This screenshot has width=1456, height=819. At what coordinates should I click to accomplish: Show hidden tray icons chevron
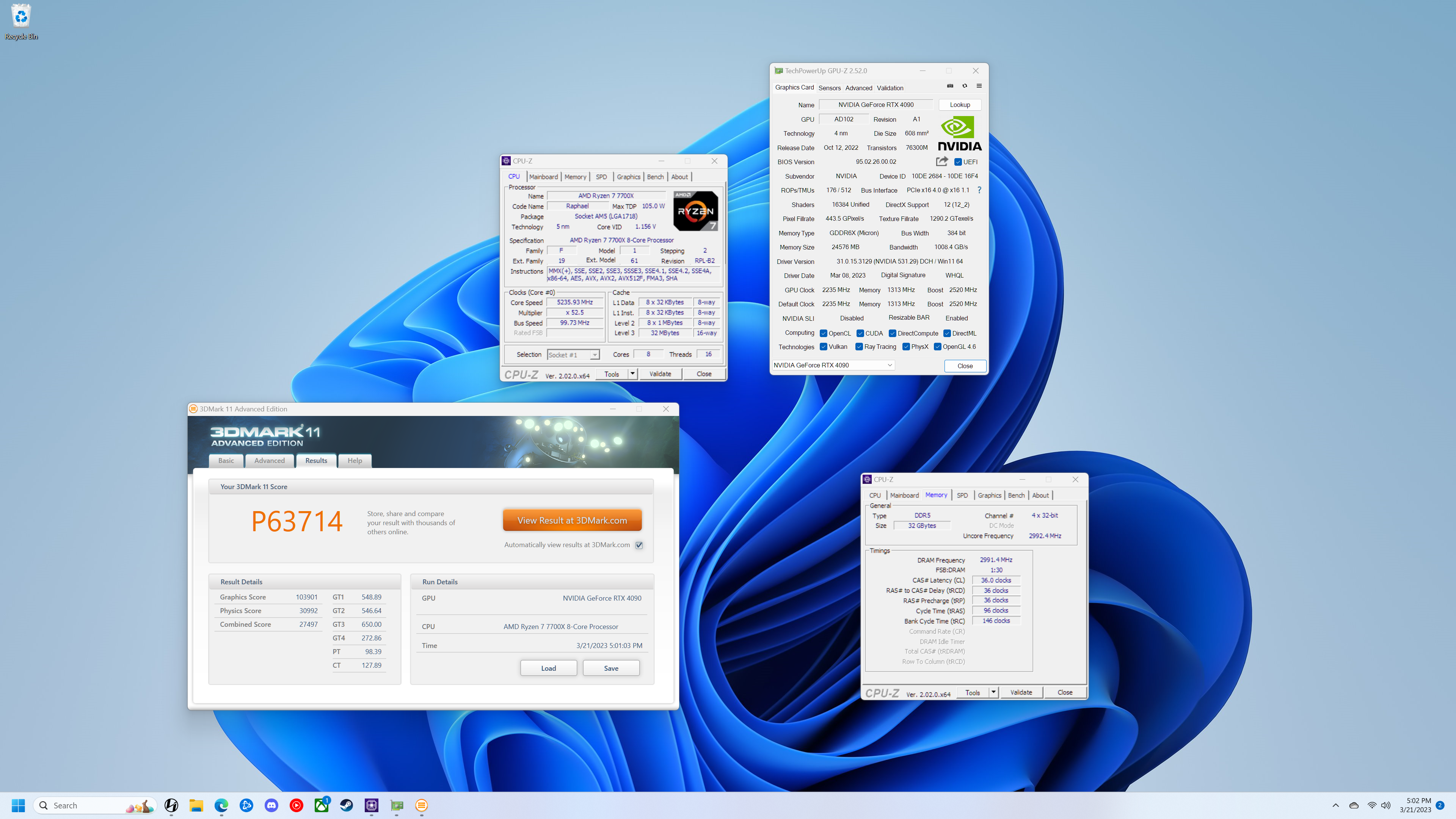pos(1335,805)
